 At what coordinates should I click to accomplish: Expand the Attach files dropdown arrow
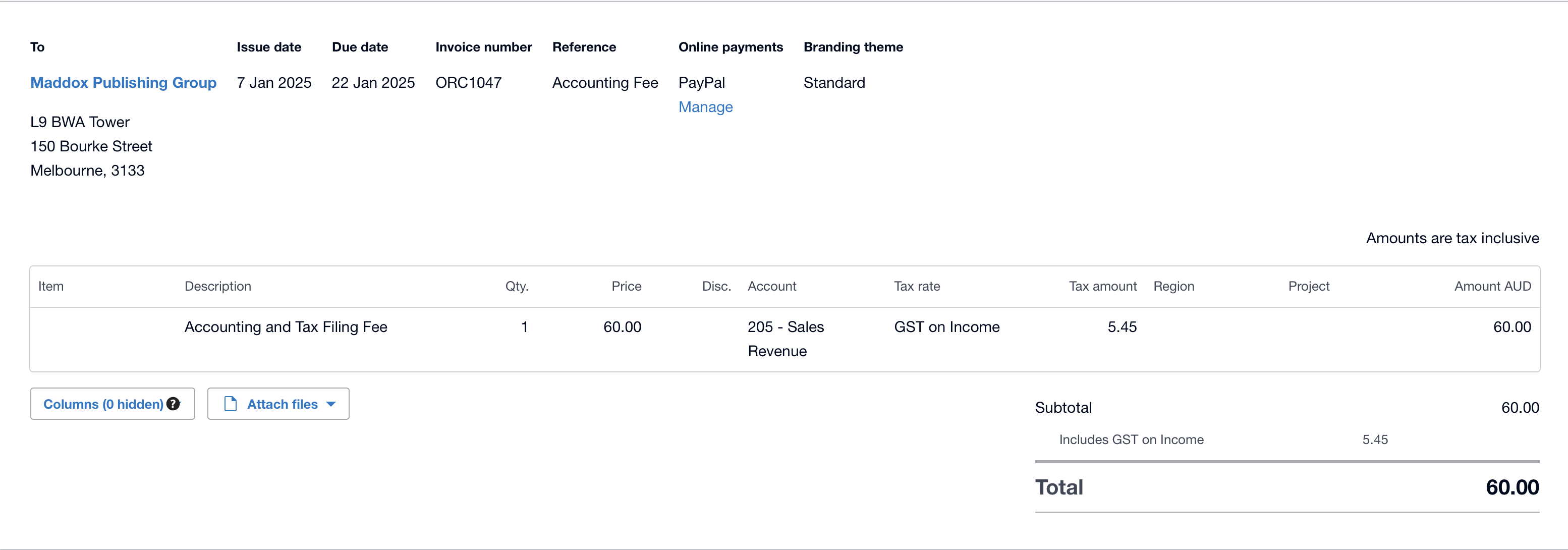(331, 404)
